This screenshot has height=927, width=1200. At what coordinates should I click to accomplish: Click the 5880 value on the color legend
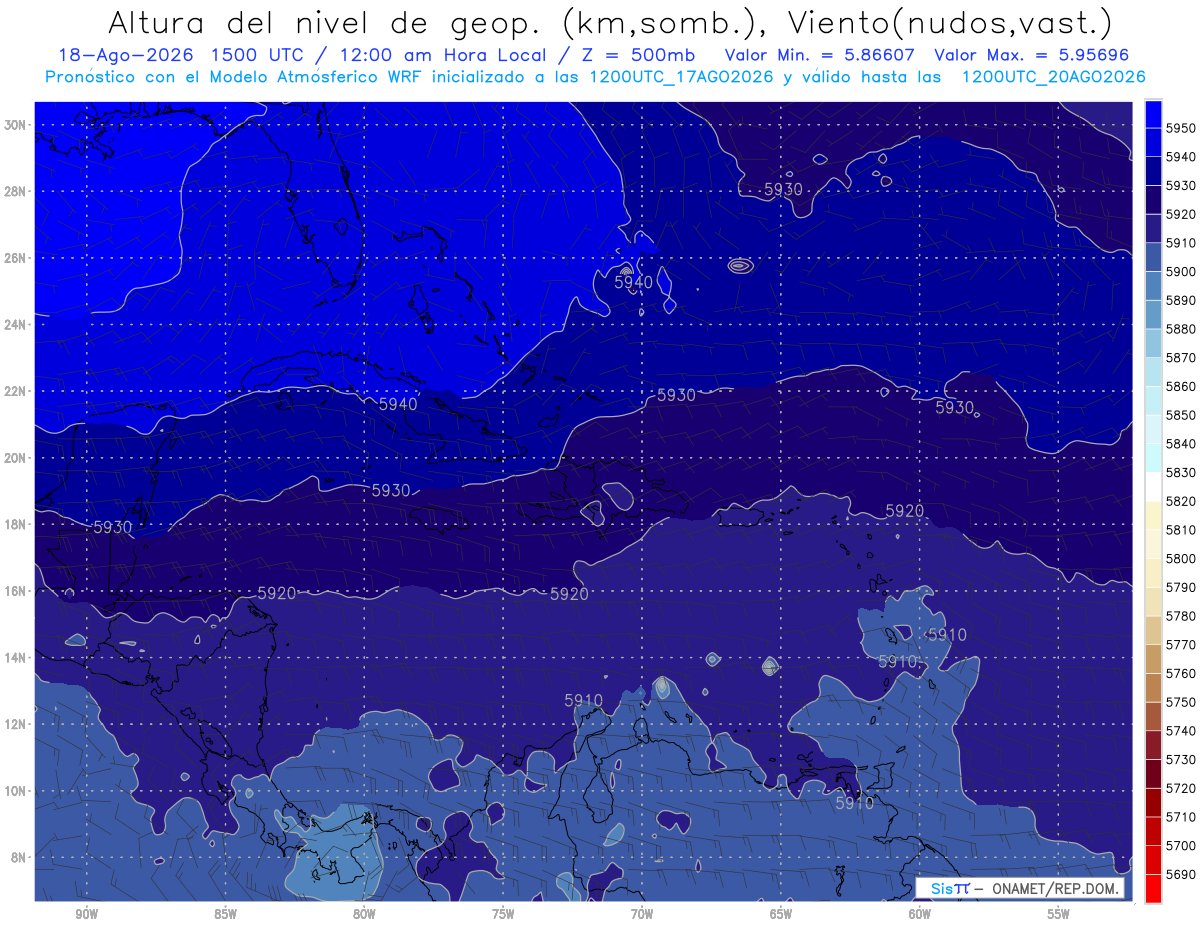click(x=1180, y=329)
